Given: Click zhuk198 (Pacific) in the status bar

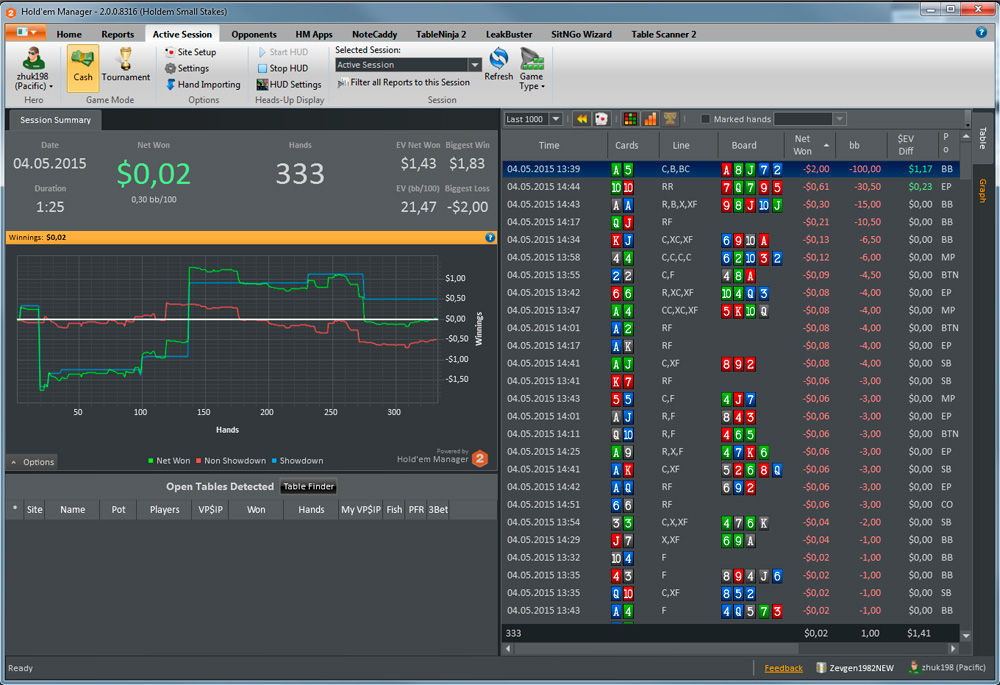Looking at the screenshot, I should coord(946,668).
